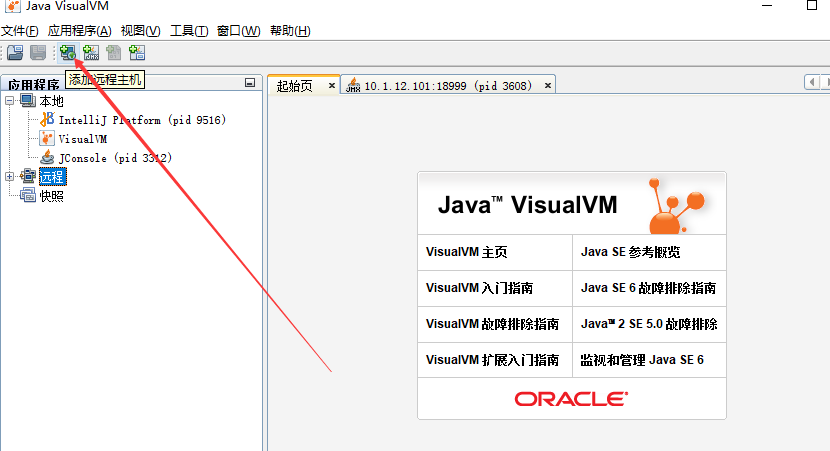Minimize the Java VisualVM window
The height and width of the screenshot is (451, 830).
pos(767,5)
